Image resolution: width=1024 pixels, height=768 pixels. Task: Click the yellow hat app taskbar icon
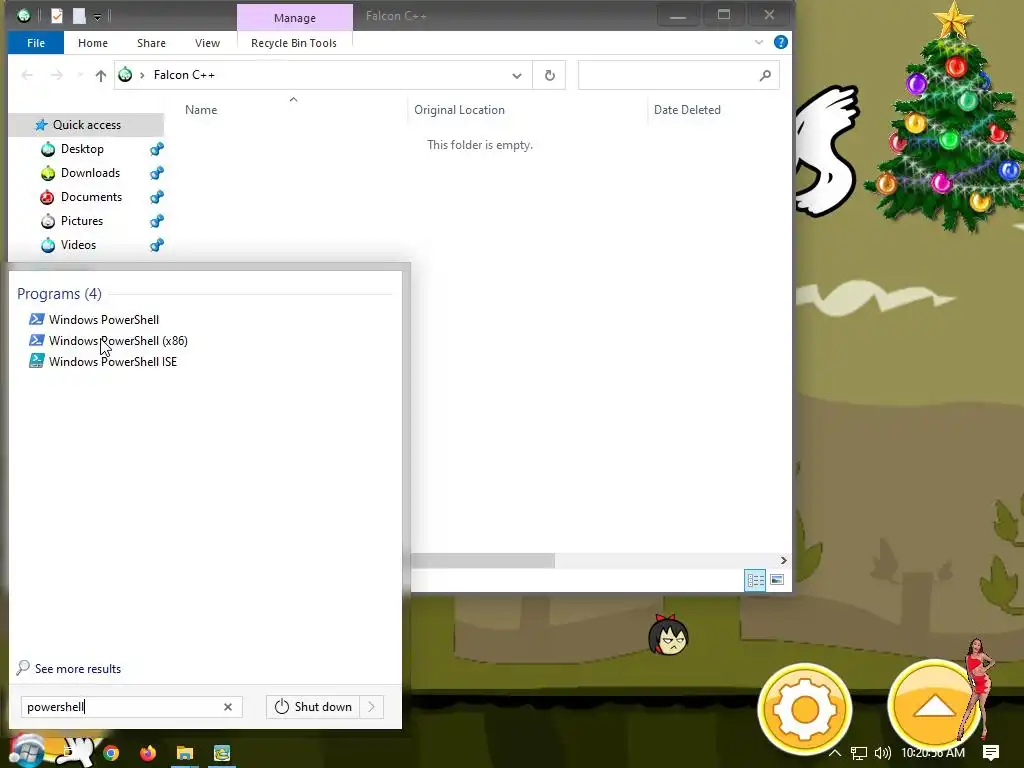(x=222, y=753)
